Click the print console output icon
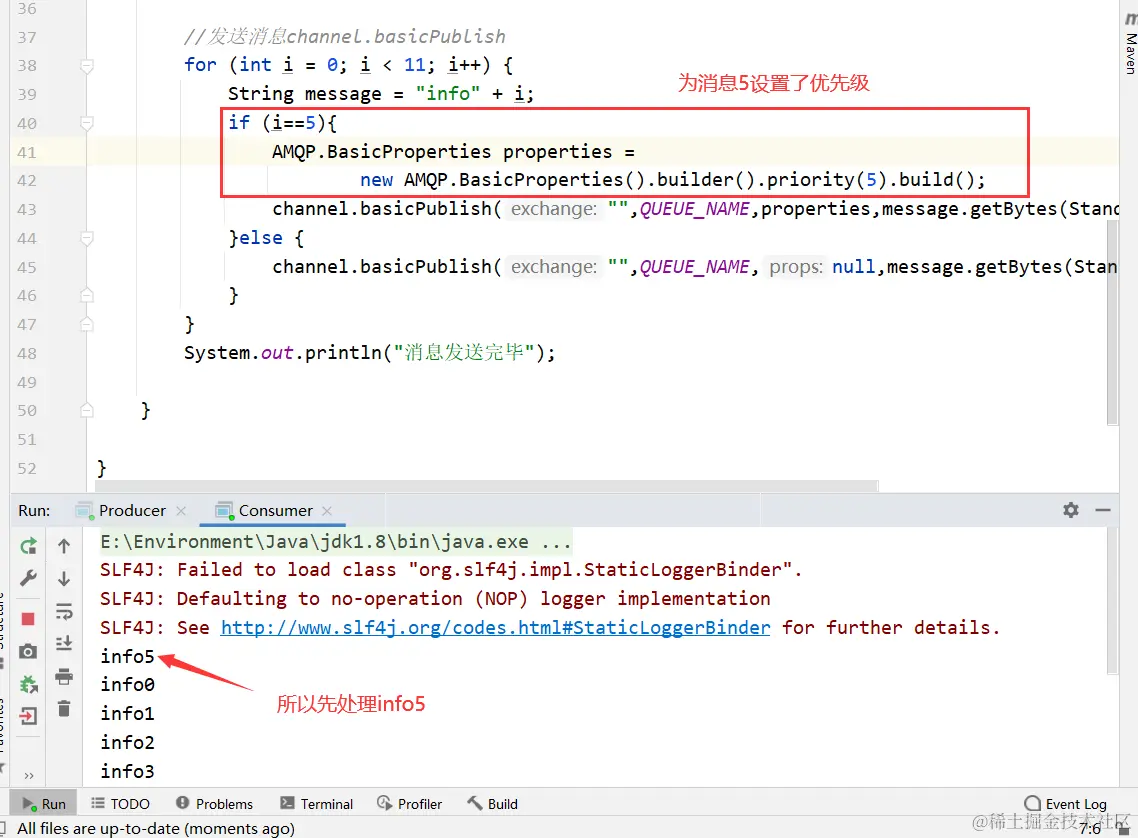 64,677
